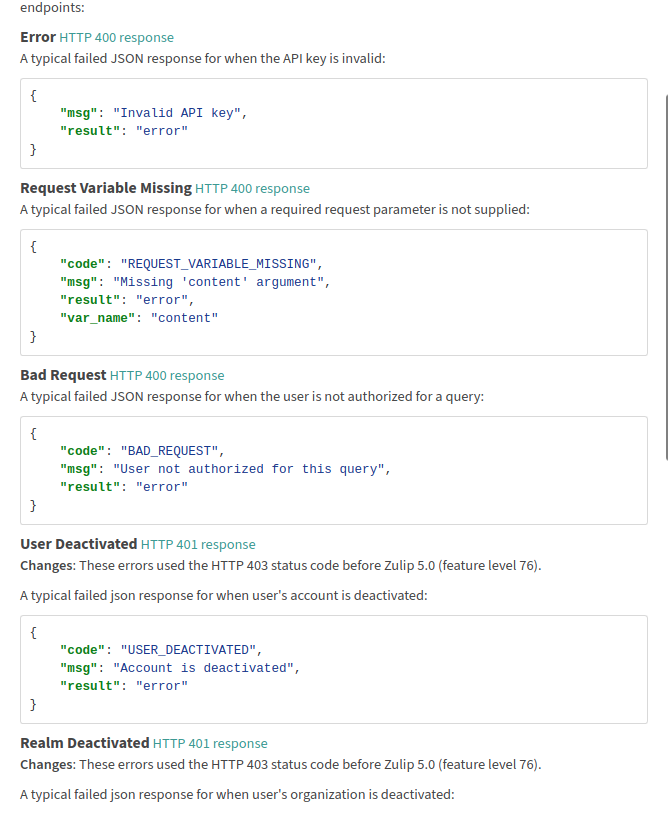Click the "var_name" key in code block
Viewport: 668px width, 814px height.
point(97,318)
